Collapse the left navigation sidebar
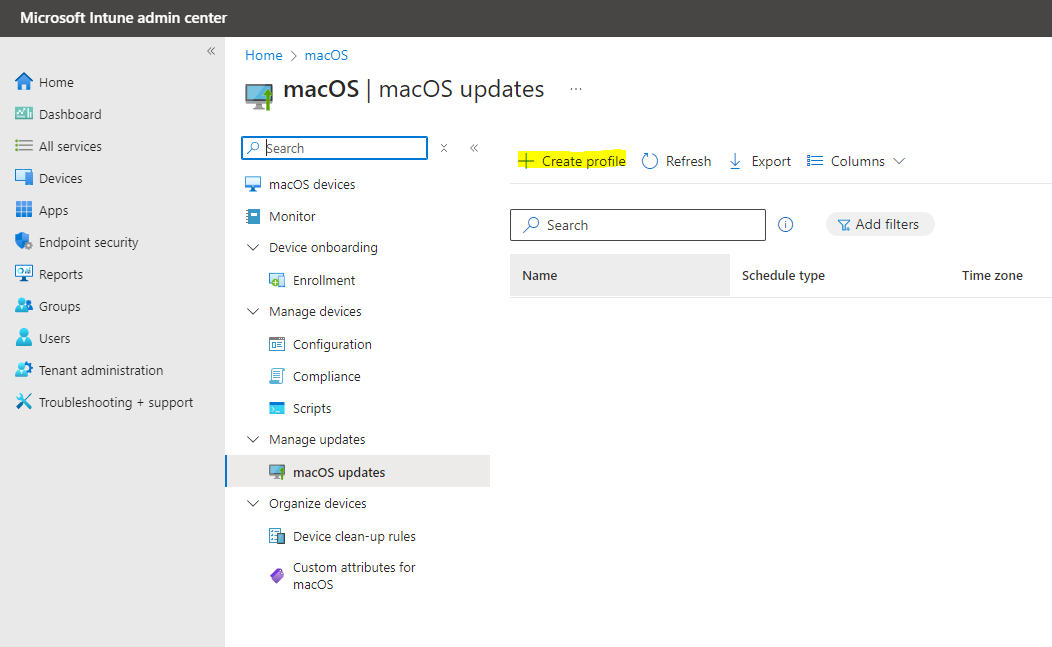 (x=211, y=51)
